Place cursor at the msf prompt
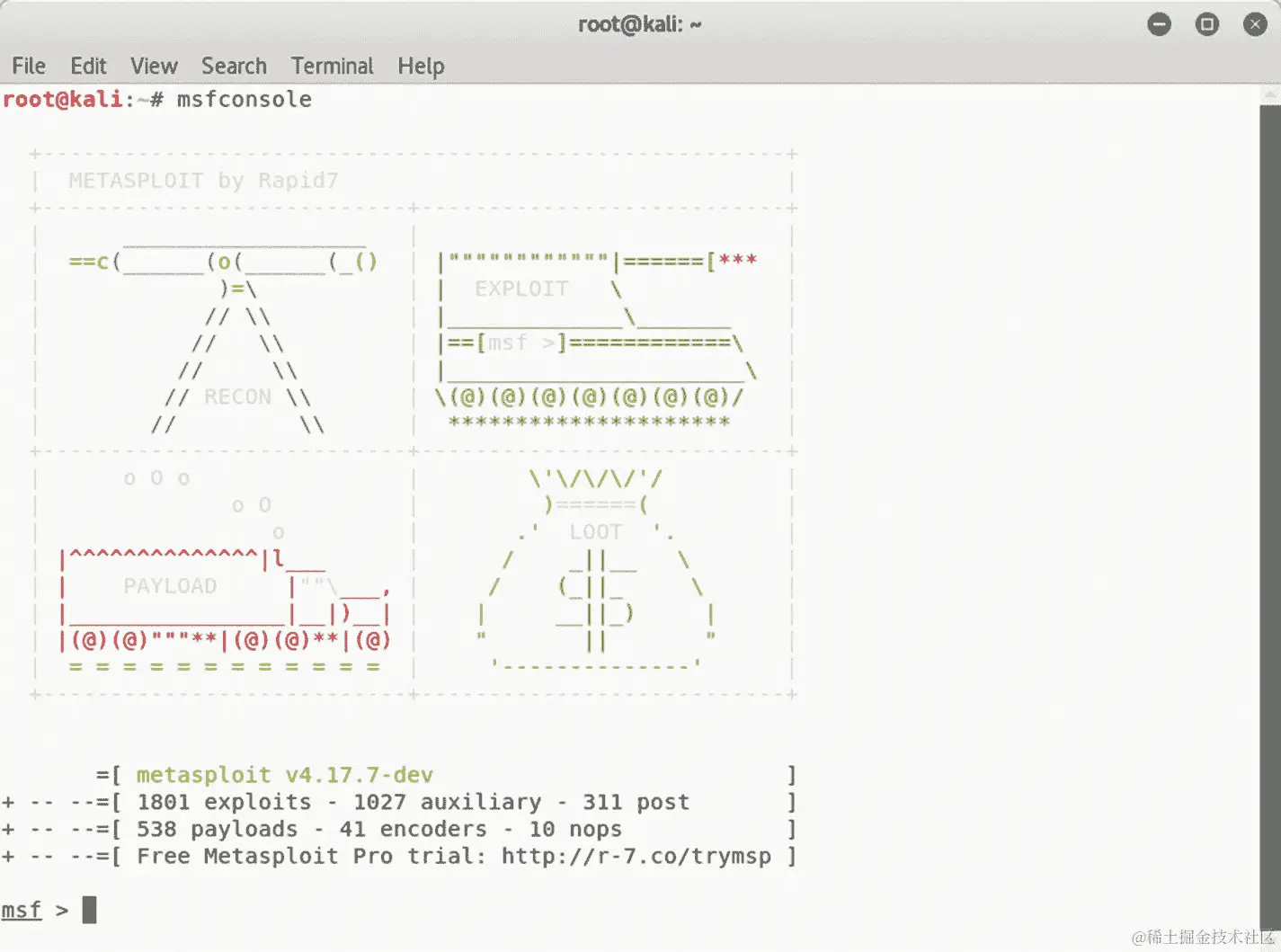This screenshot has width=1281, height=952. coord(88,910)
